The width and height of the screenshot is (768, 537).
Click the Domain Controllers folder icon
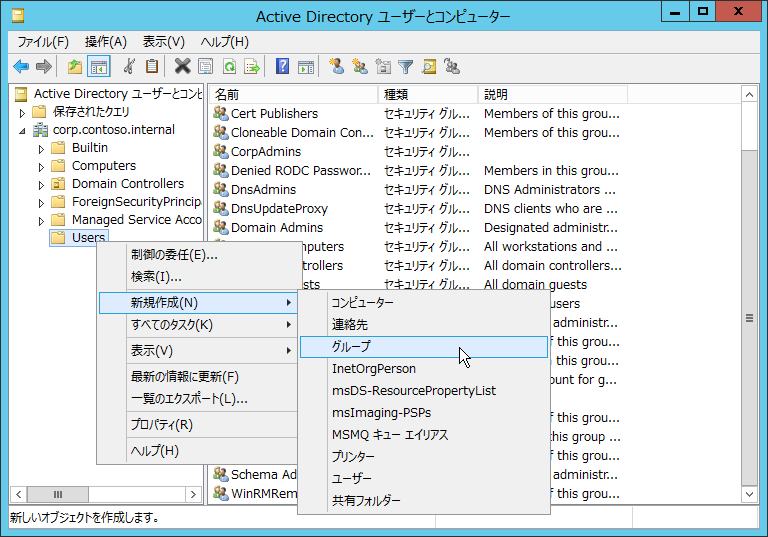[x=58, y=184]
